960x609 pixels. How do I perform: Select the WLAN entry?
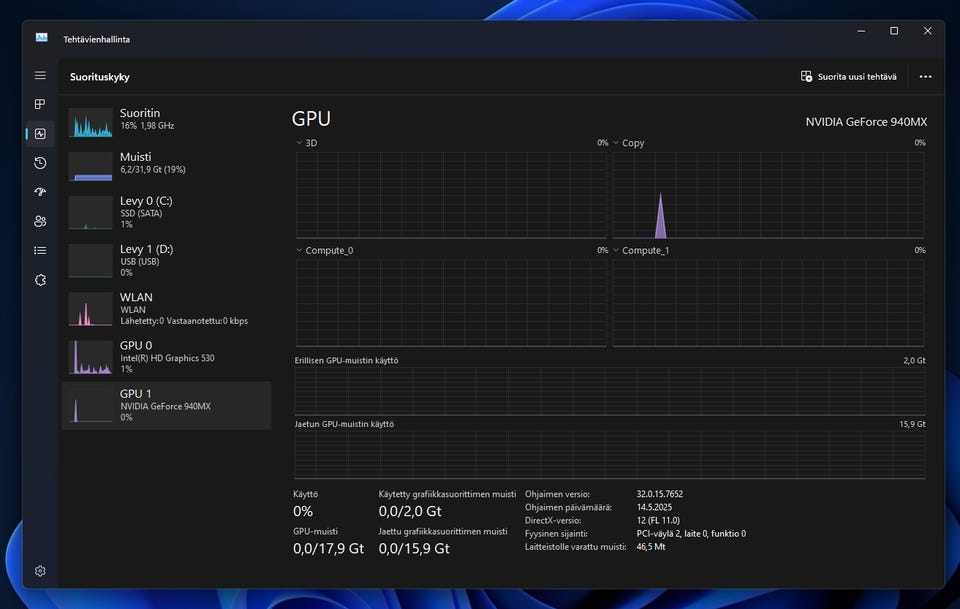tap(167, 308)
